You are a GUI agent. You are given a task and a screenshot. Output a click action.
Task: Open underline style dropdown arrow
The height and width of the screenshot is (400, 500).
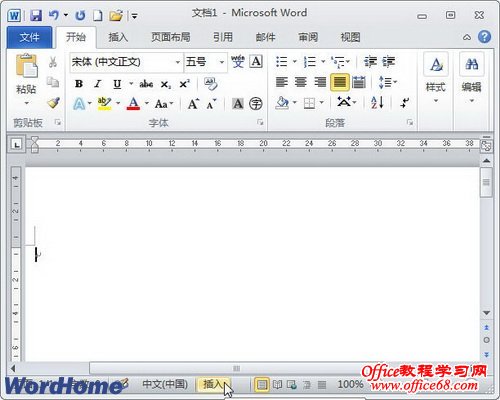pos(131,84)
